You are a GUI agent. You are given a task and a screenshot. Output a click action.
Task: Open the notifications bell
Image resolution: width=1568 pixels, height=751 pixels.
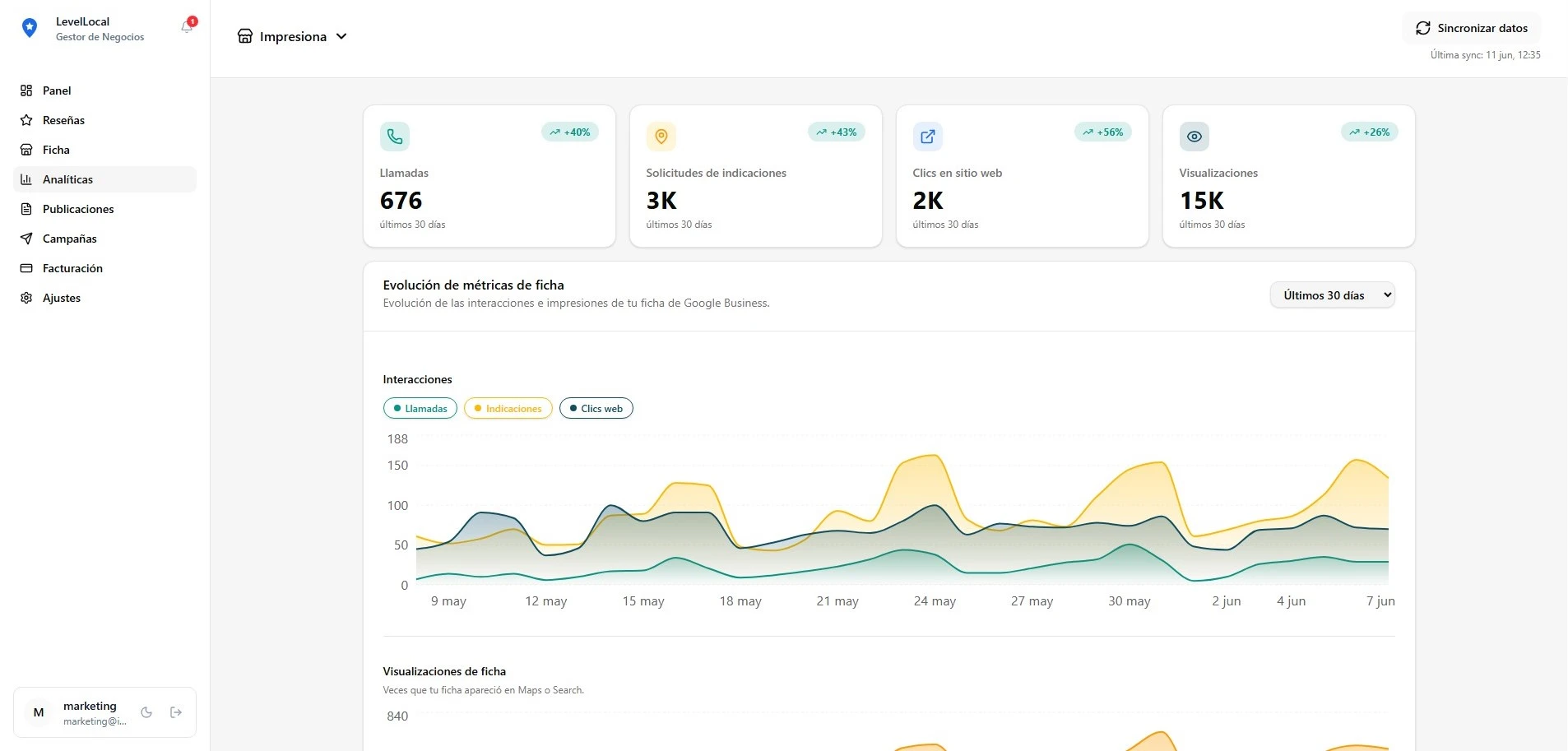[187, 27]
